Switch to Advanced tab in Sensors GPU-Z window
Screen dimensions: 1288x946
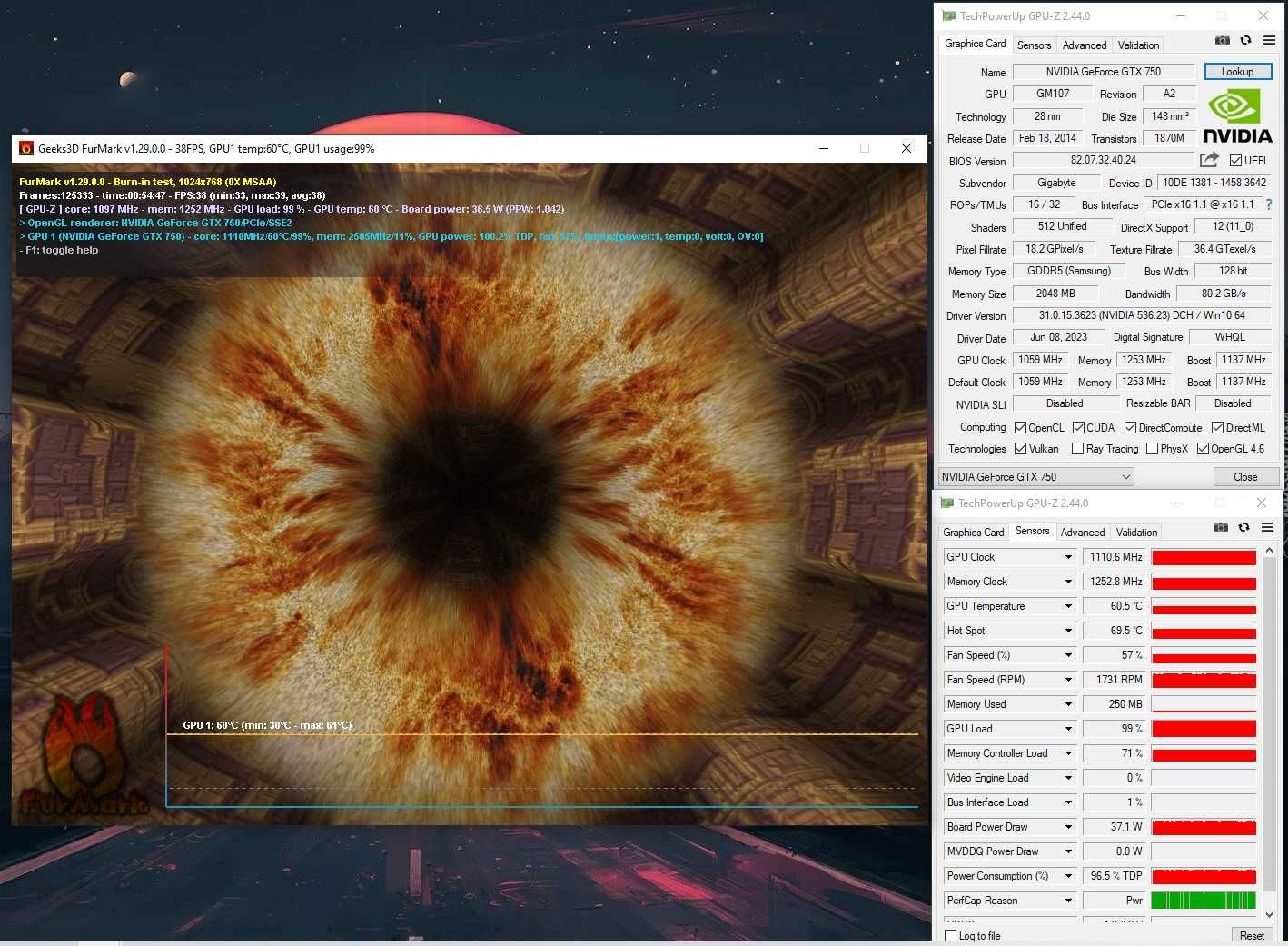[x=1083, y=533]
